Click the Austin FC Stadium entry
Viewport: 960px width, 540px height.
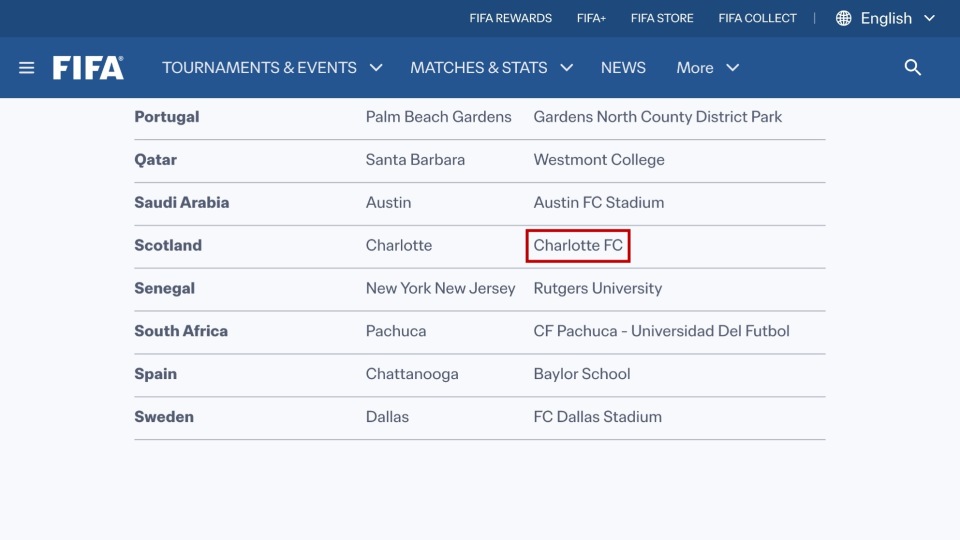598,203
